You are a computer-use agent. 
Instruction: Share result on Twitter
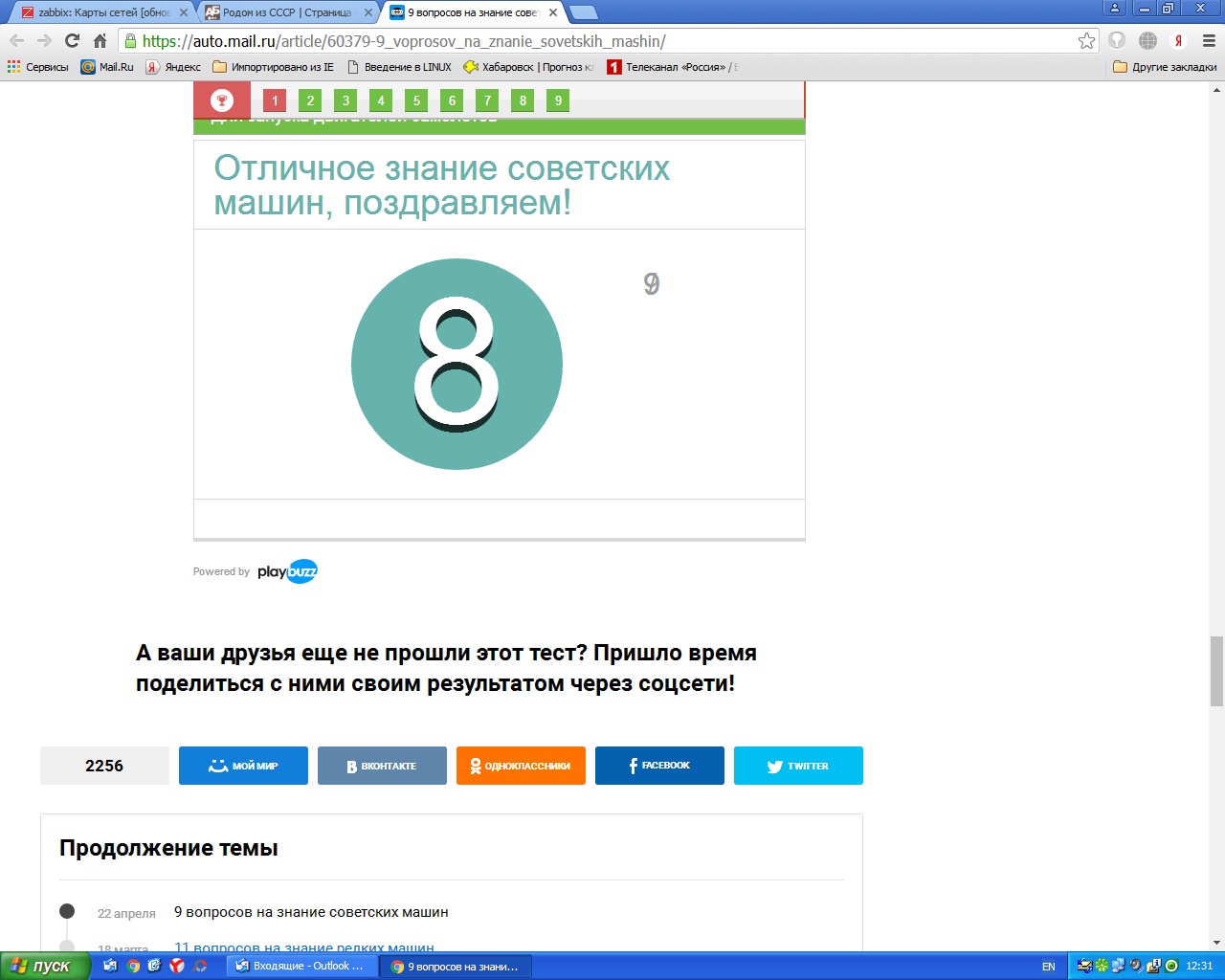pos(798,766)
